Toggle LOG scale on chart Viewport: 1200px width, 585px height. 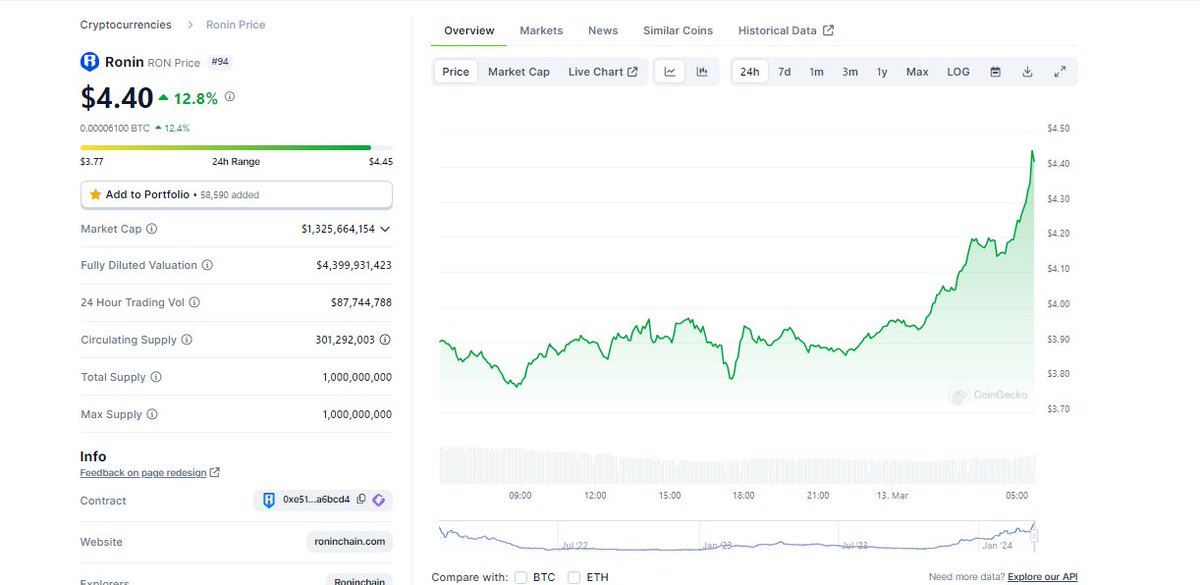pyautogui.click(x=958, y=72)
